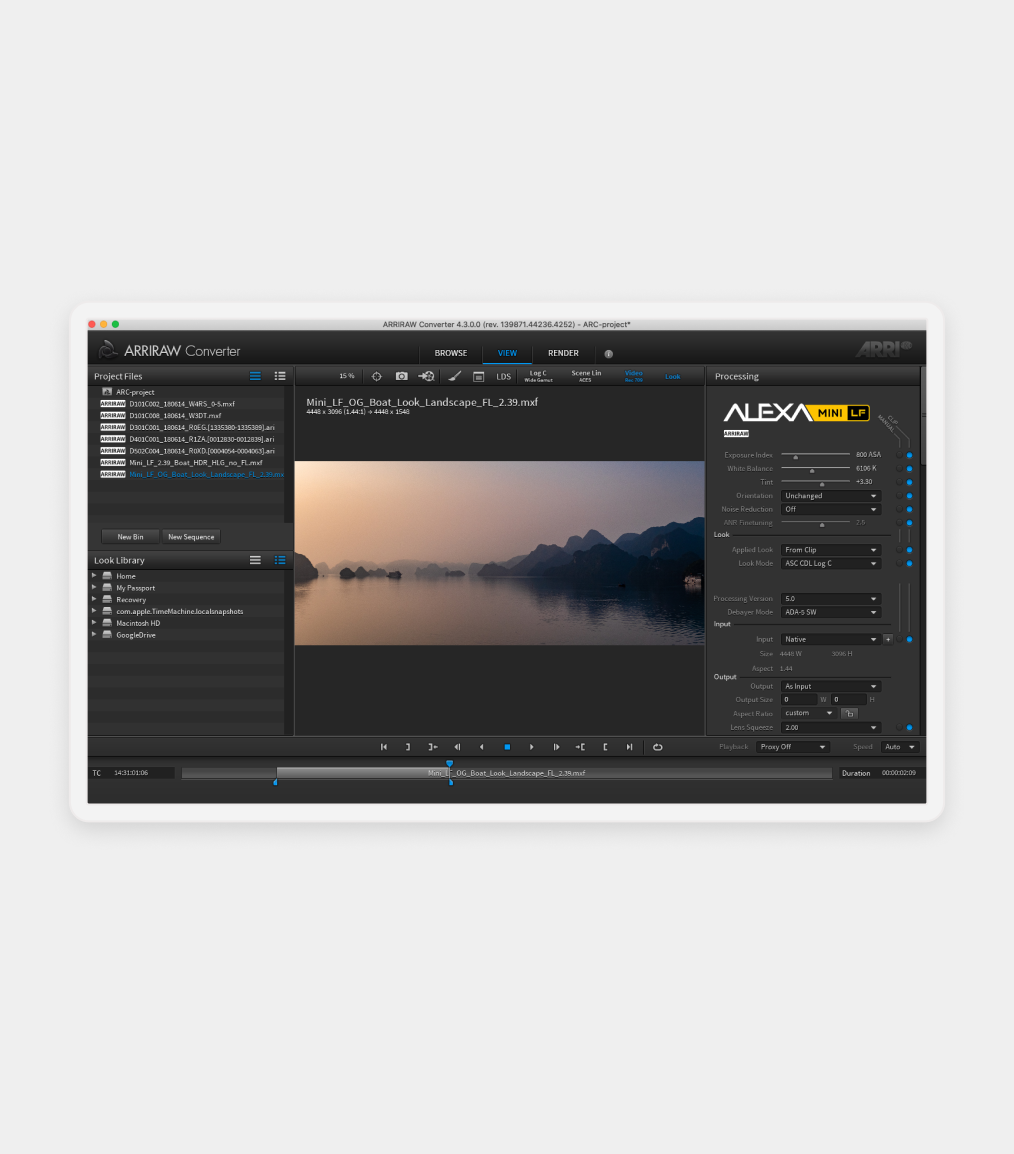1014x1154 pixels.
Task: Toggle Tint blue clip radio dot
Action: (x=910, y=482)
